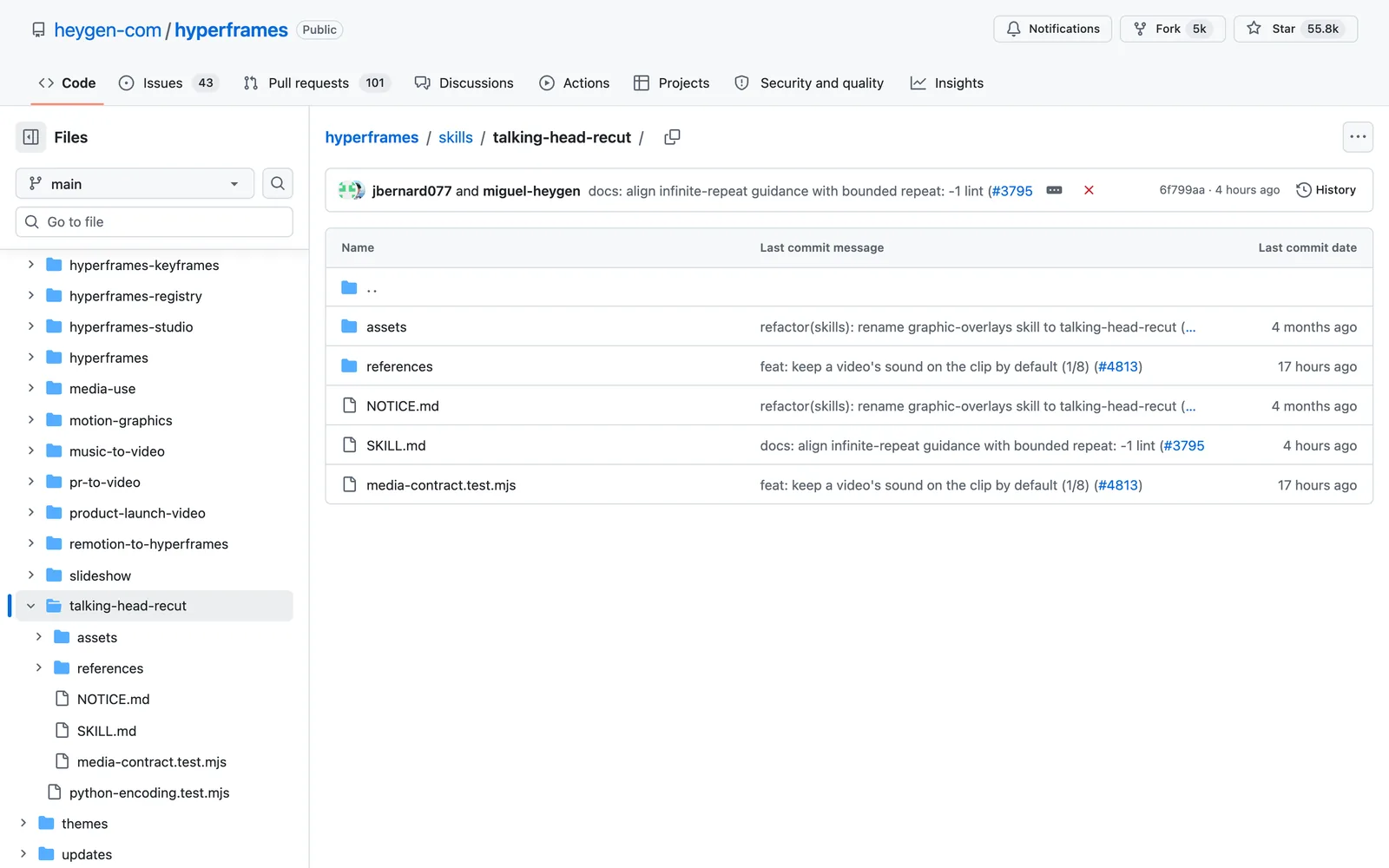Screen dimensions: 1389x868
Task: Expand the references folder in sidebar tree
Action: [39, 668]
